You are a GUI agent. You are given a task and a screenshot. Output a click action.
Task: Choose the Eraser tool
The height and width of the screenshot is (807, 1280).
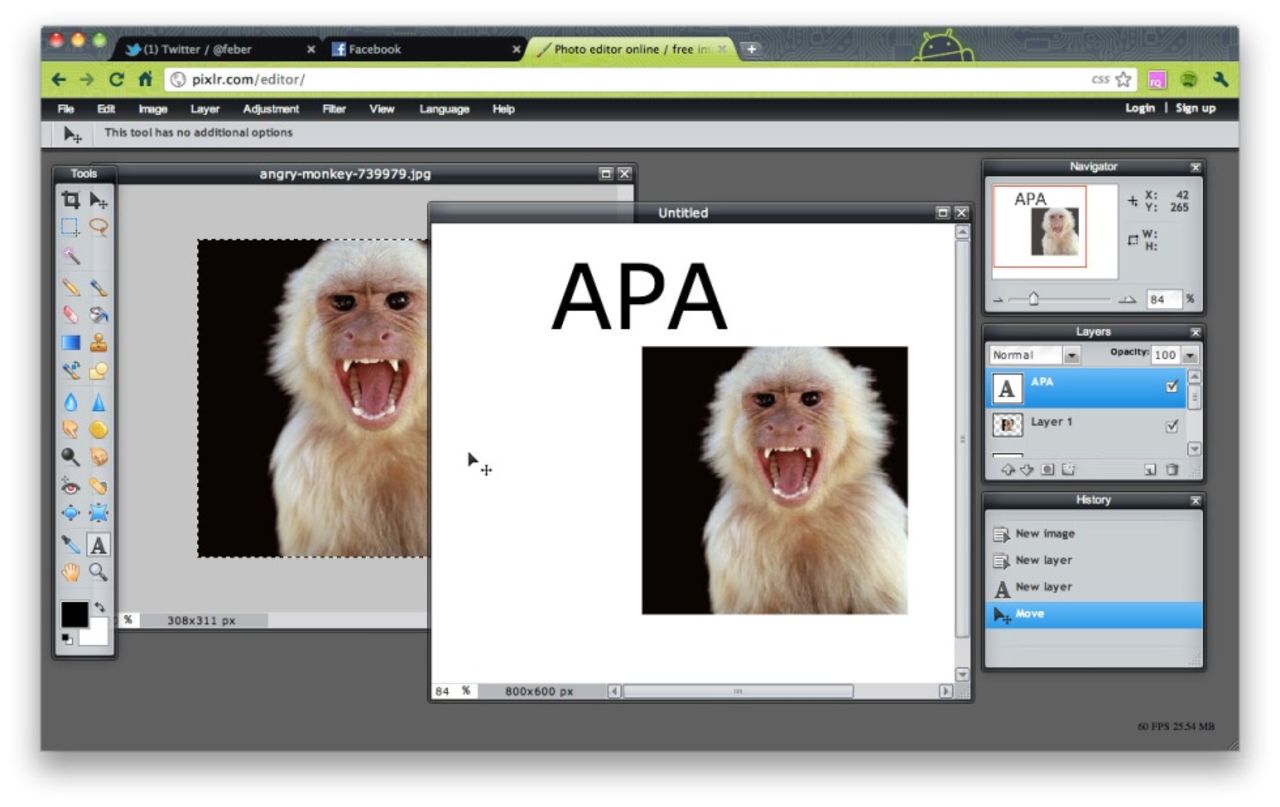pos(70,315)
